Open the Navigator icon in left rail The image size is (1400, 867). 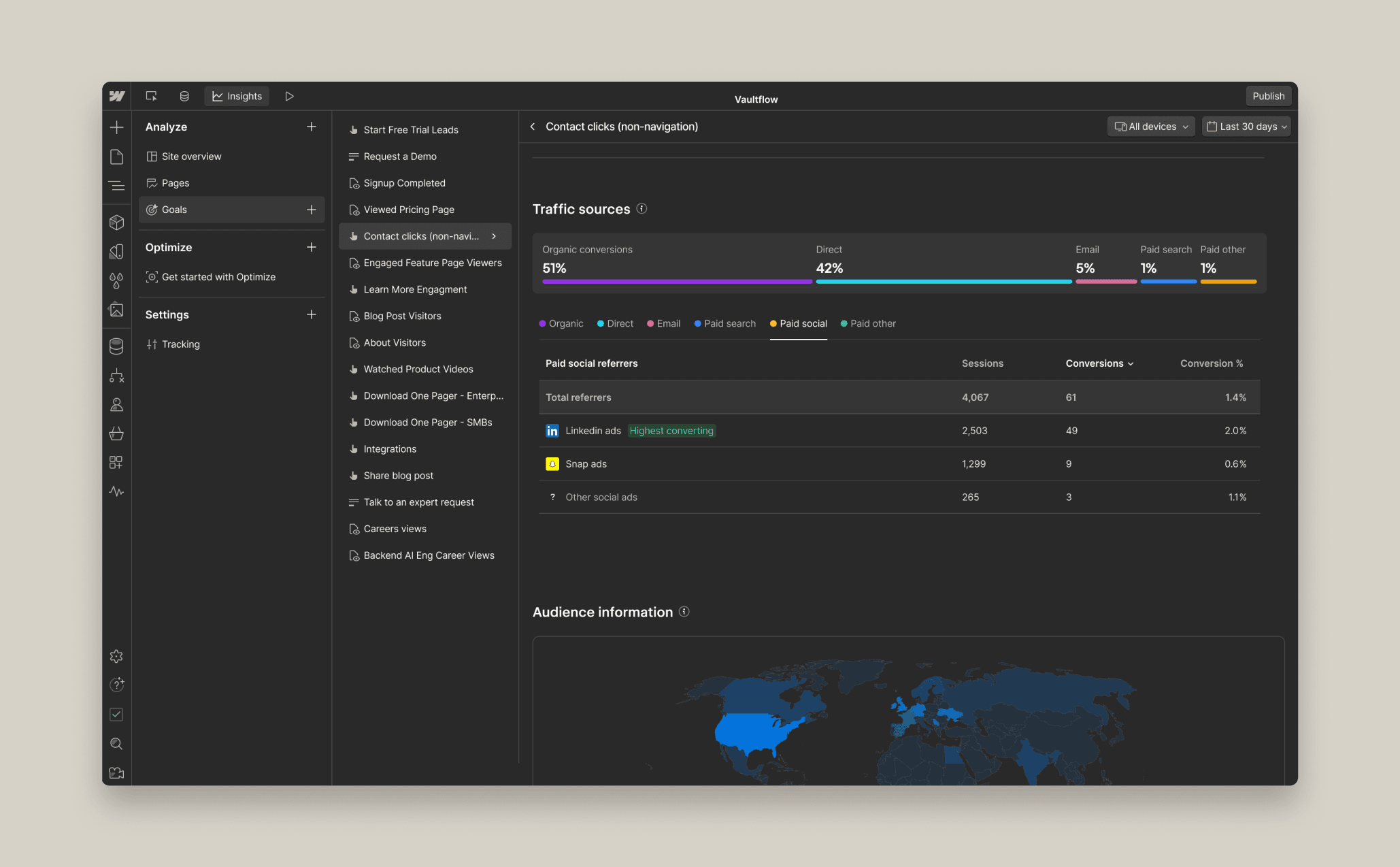tap(116, 186)
